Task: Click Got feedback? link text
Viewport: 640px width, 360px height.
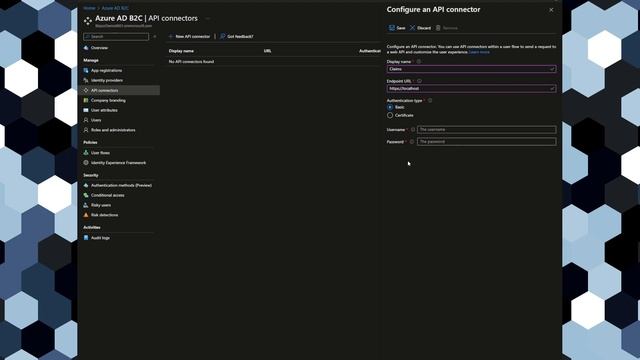Action: coord(240,36)
